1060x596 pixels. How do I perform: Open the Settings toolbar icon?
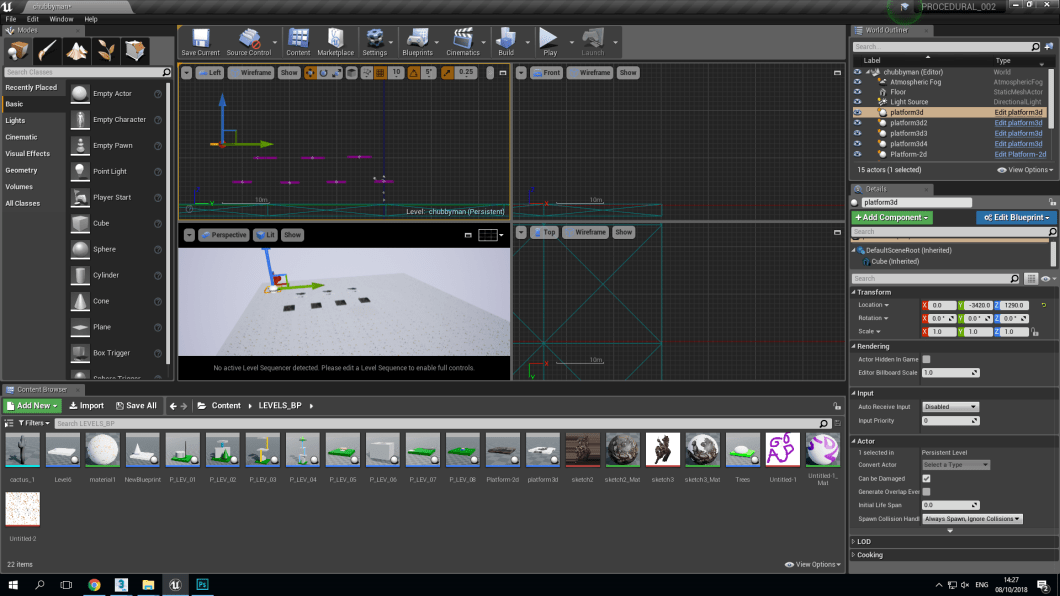(375, 42)
